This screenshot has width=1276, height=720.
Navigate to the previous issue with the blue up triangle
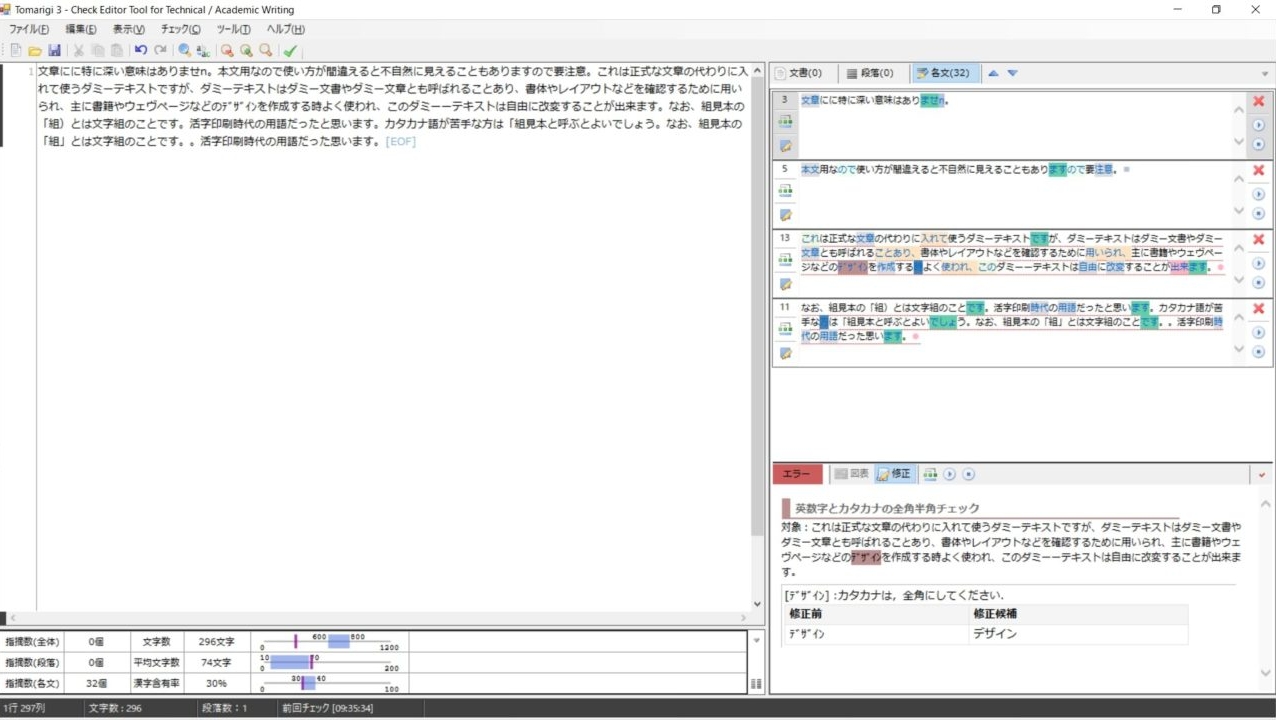click(993, 72)
